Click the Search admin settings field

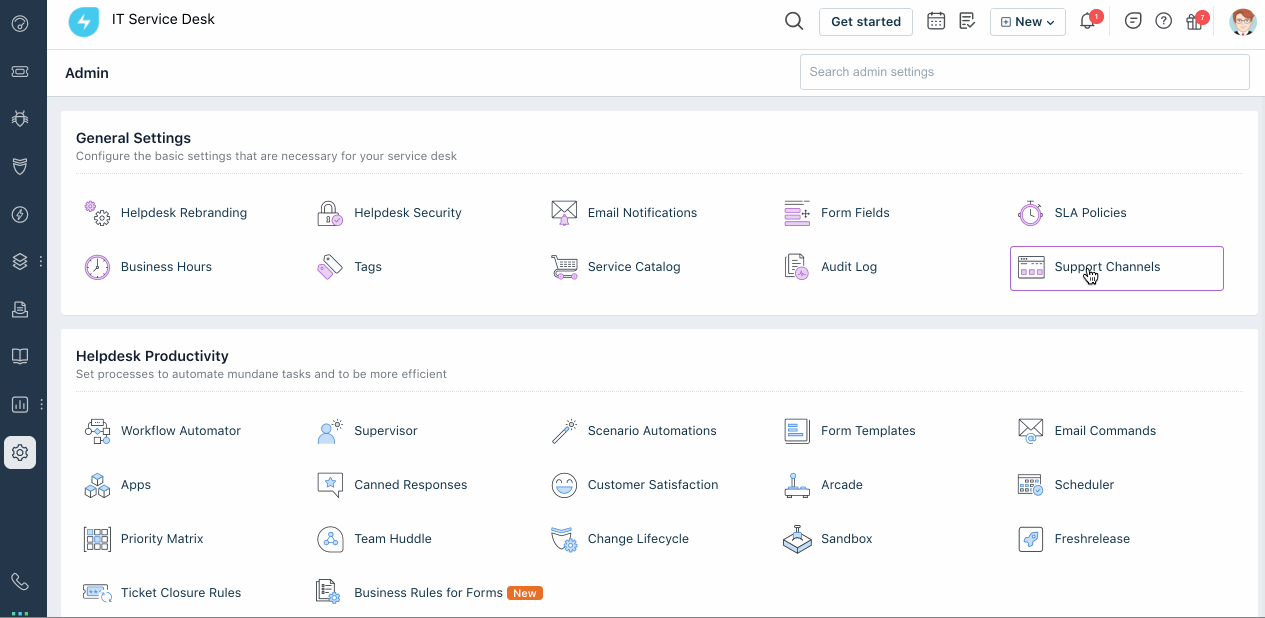(x=1024, y=71)
